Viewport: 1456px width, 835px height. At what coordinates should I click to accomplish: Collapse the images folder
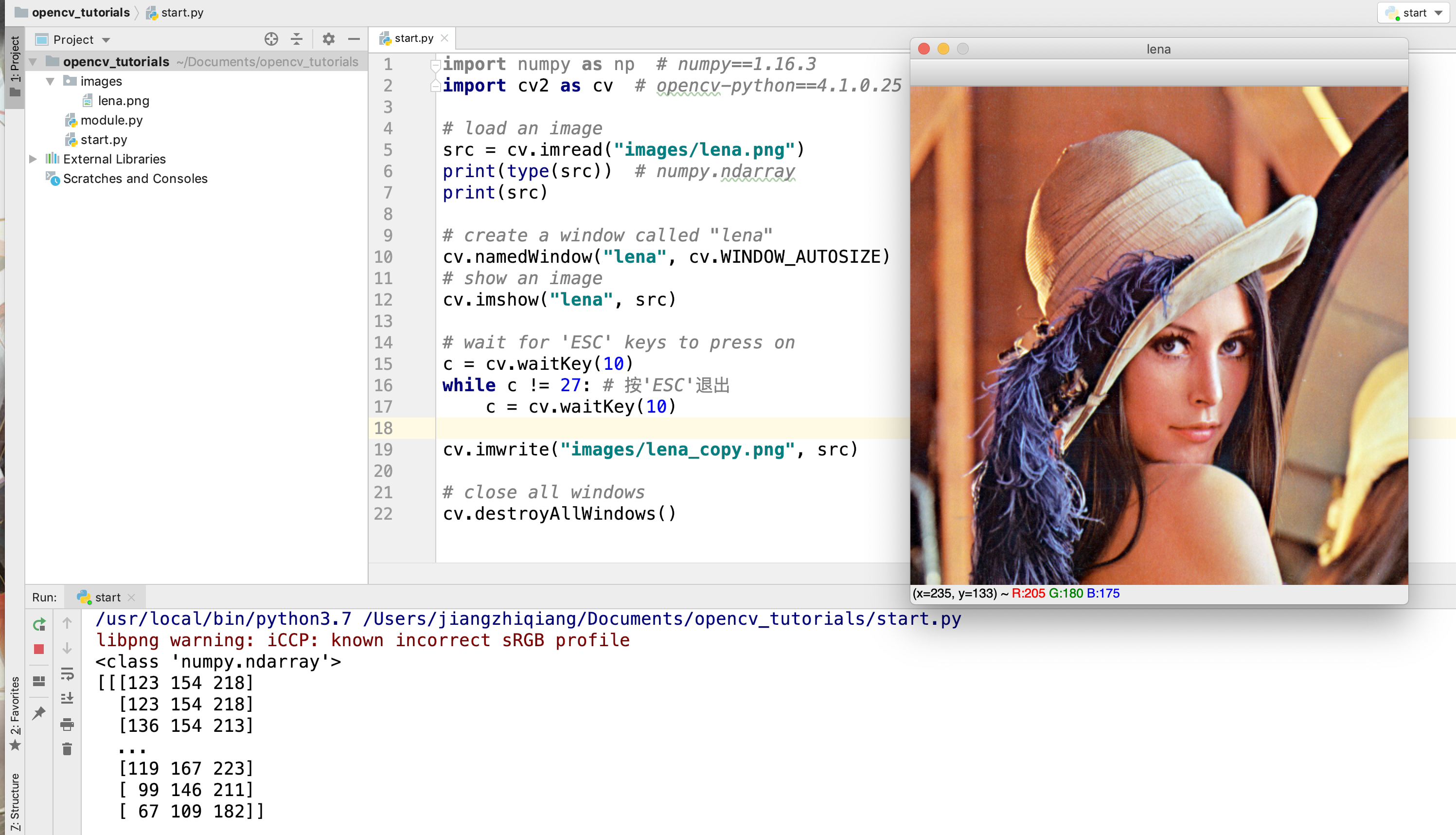(x=51, y=81)
